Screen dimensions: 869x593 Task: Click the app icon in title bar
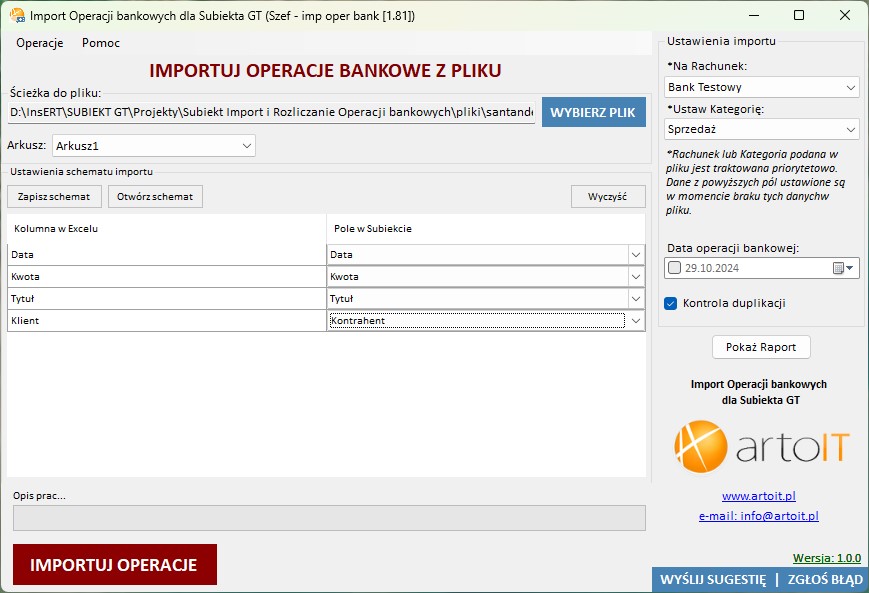[16, 16]
